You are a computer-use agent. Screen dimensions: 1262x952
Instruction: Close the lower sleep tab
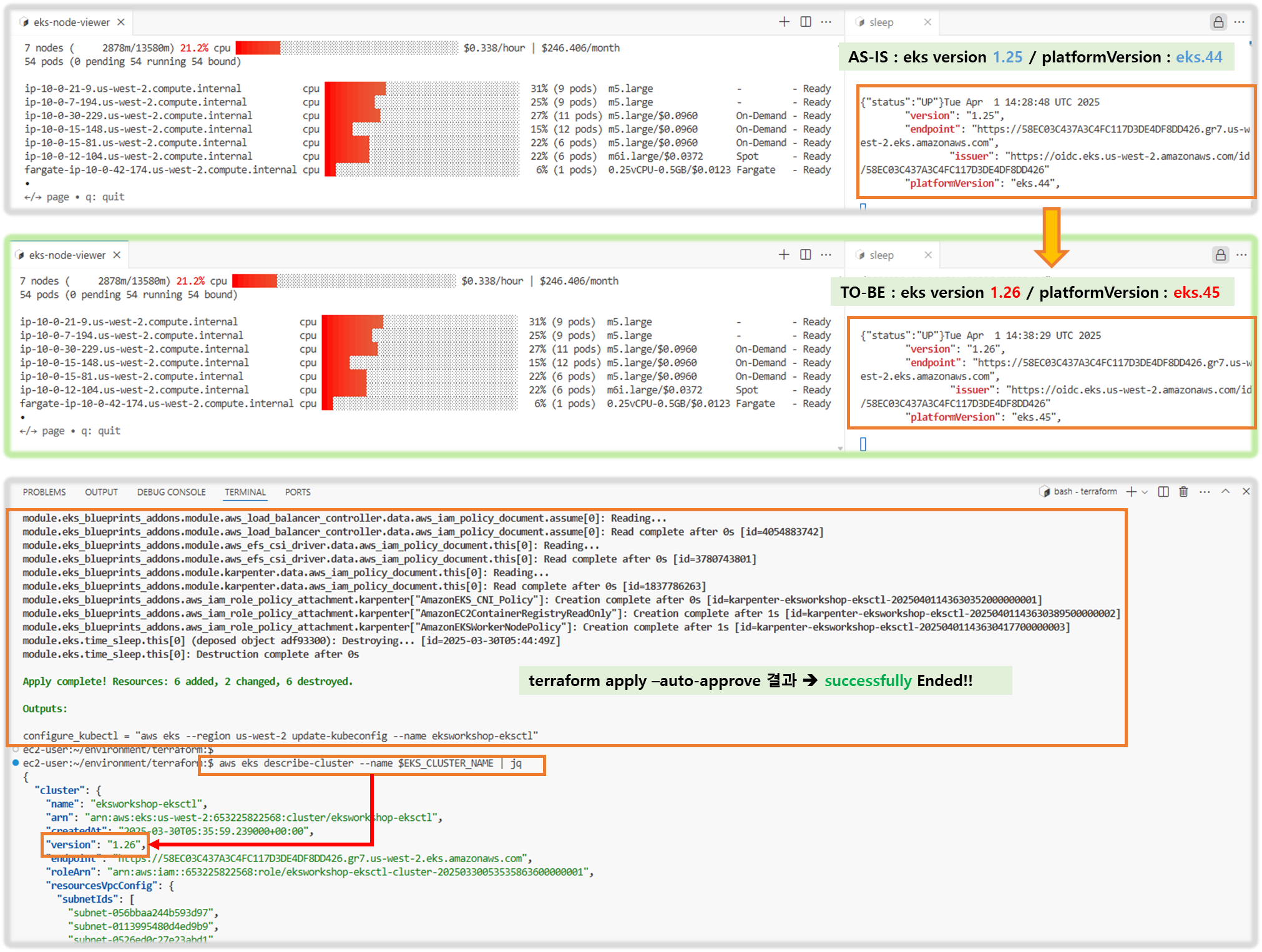928,255
